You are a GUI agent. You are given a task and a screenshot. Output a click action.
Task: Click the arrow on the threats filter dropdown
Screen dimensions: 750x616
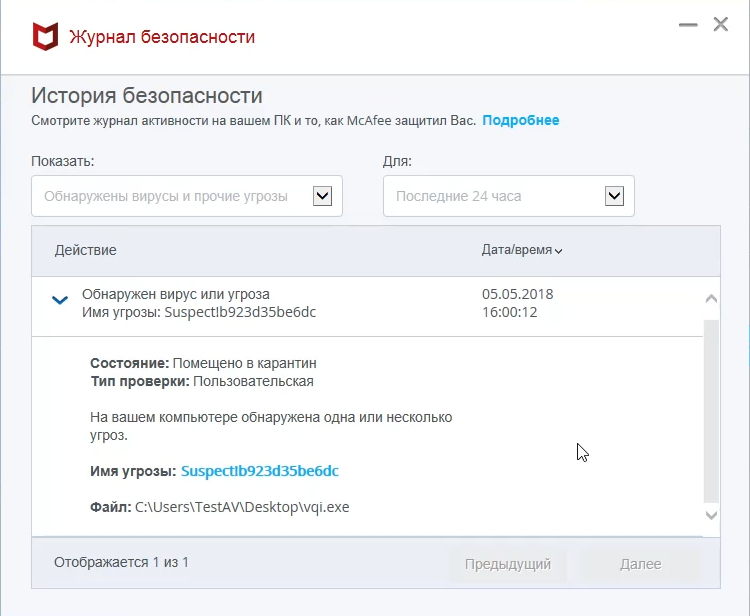point(322,196)
